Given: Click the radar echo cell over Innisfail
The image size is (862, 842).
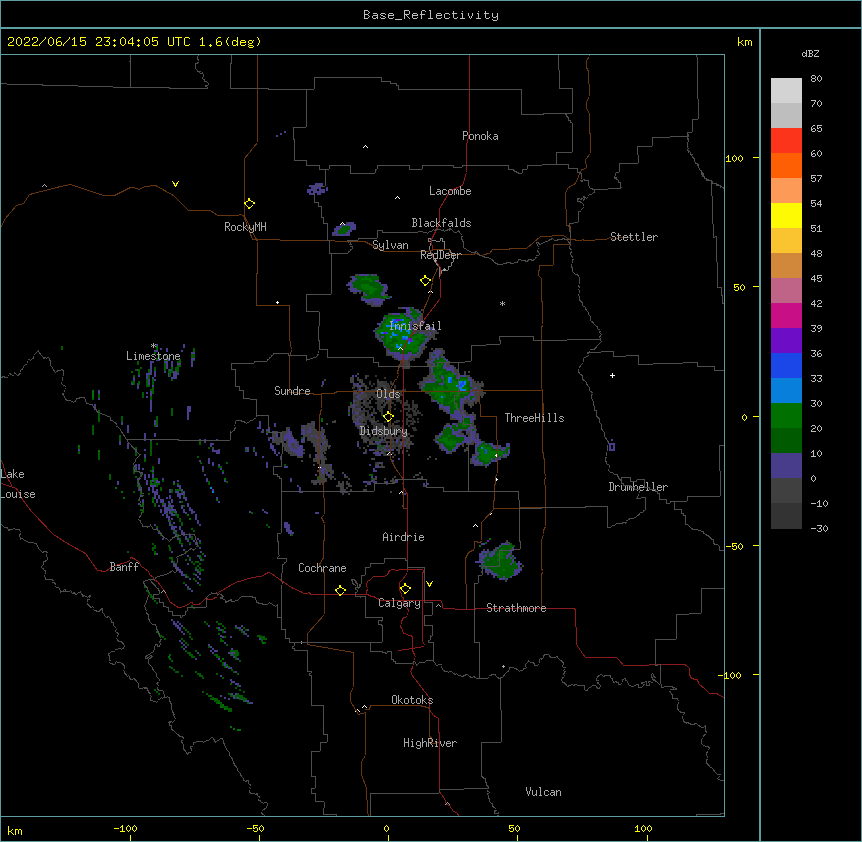Looking at the screenshot, I should 402,334.
